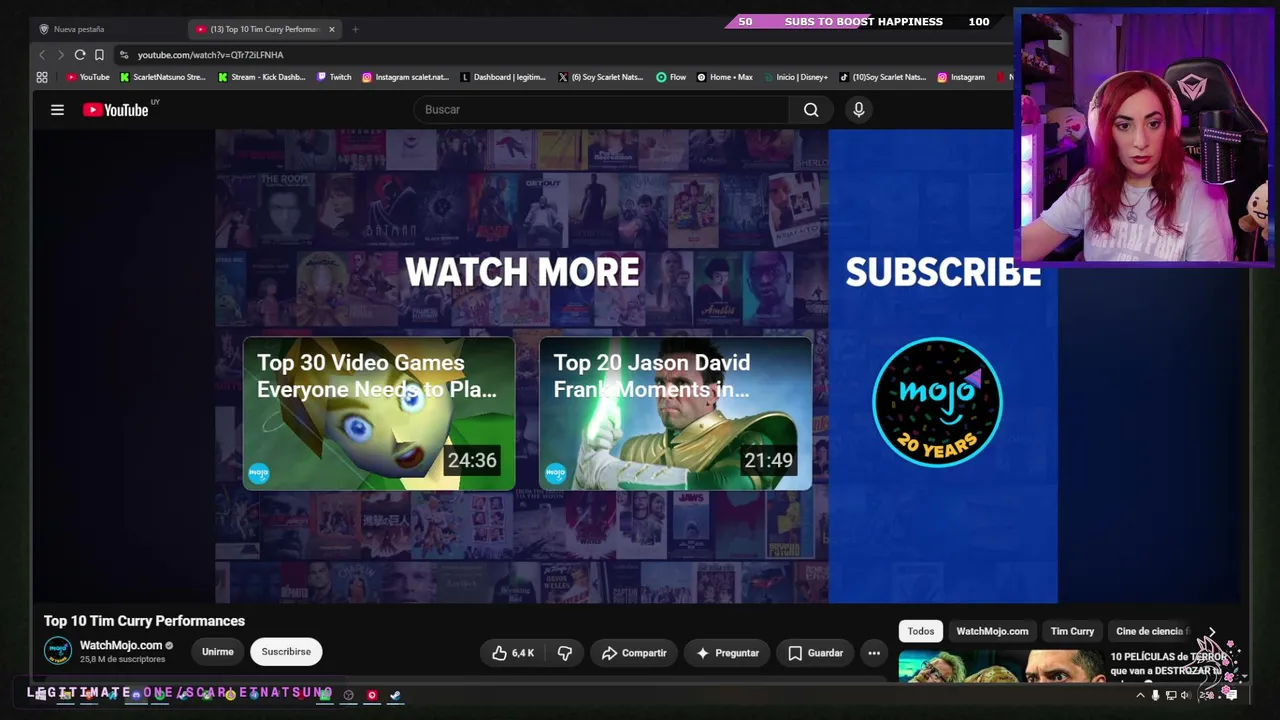Open more actions three-dot menu
This screenshot has width=1280, height=720.
tap(874, 653)
